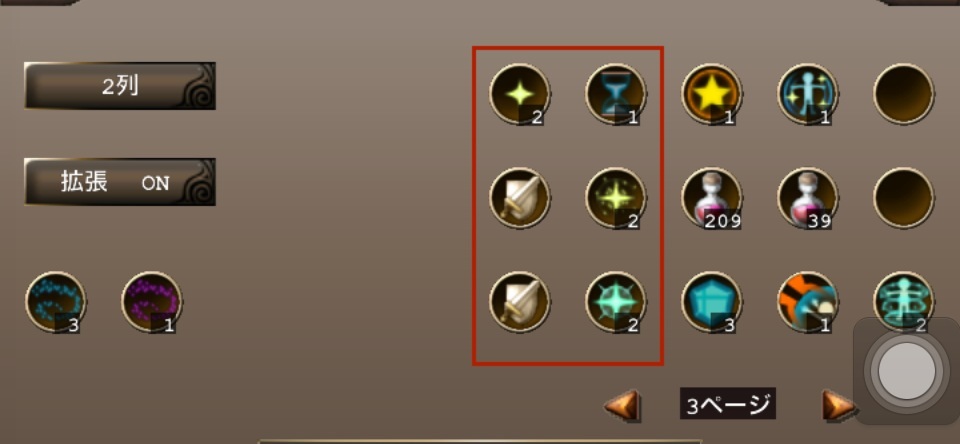Select the teal spiked star skill

click(615, 302)
